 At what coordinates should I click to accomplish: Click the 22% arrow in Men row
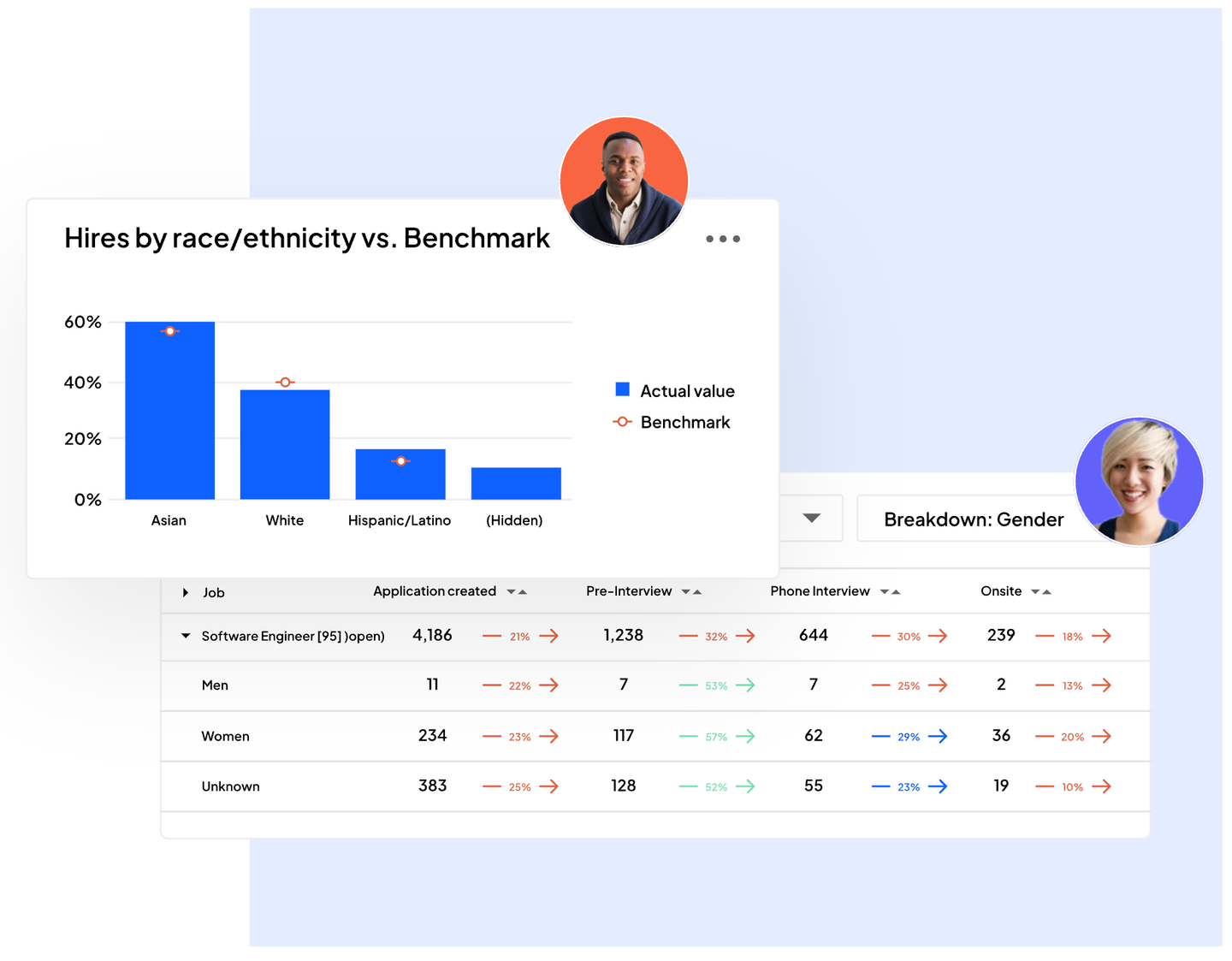[x=521, y=685]
